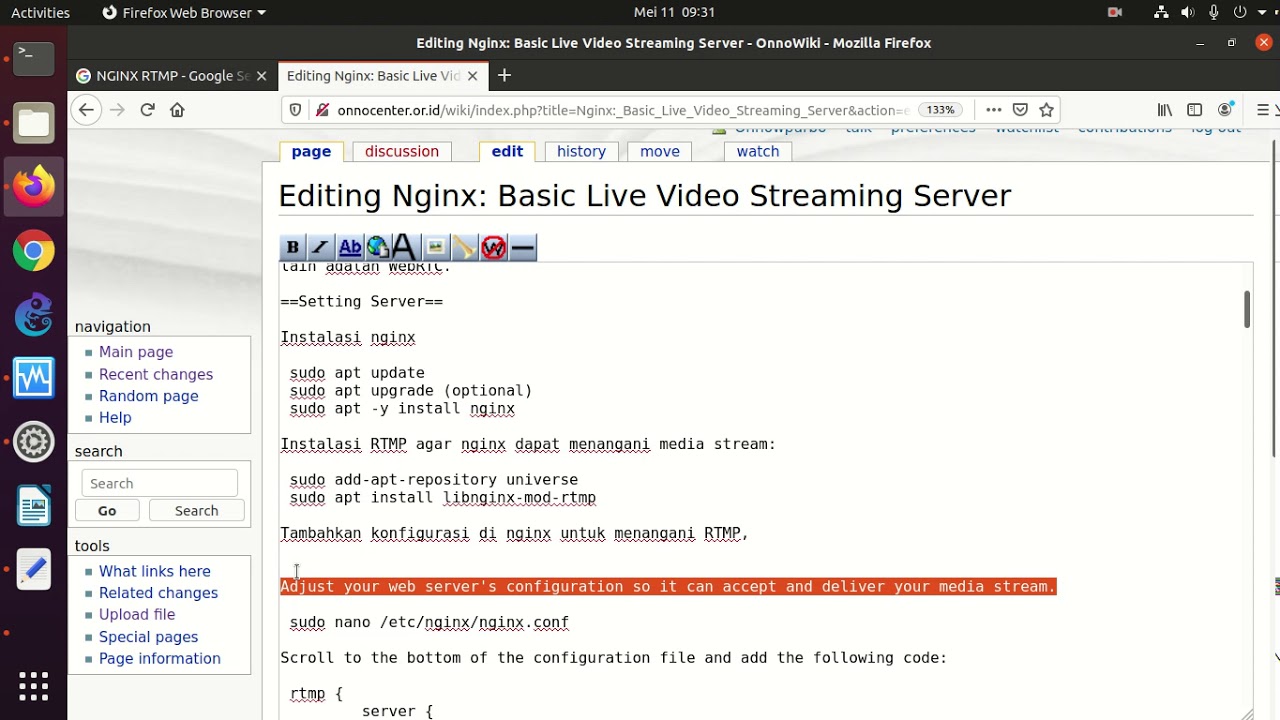The width and height of the screenshot is (1280, 720).
Task: Save page to Pocket
Action: pyautogui.click(x=1020, y=110)
